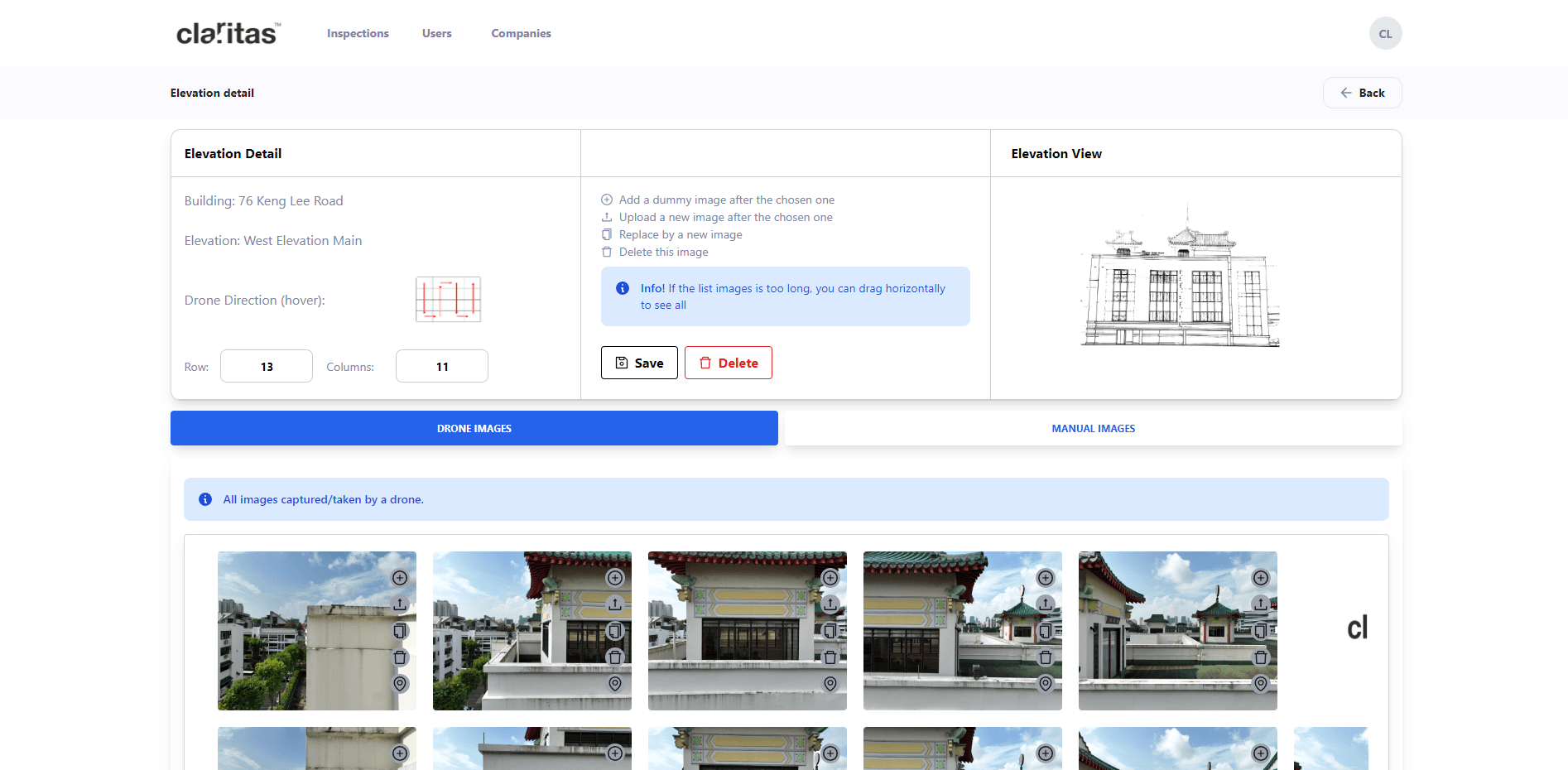Click 'Replace by a new image' legend text
This screenshot has width=1568, height=770.
681,234
